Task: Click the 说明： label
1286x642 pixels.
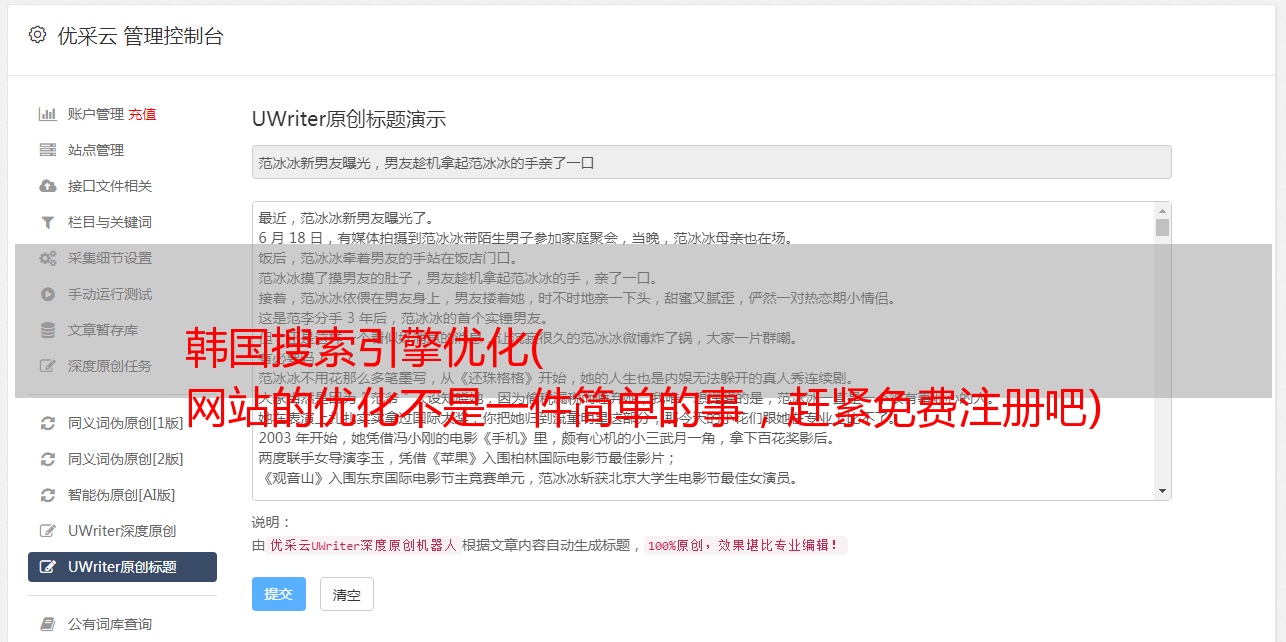Action: (x=271, y=523)
